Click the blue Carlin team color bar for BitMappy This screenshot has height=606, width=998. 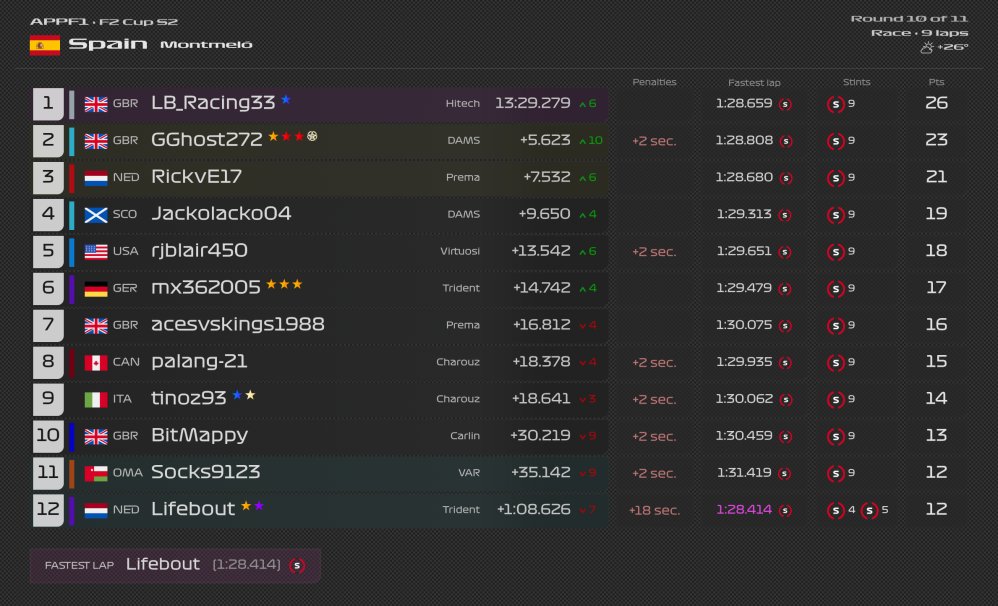tap(72, 437)
